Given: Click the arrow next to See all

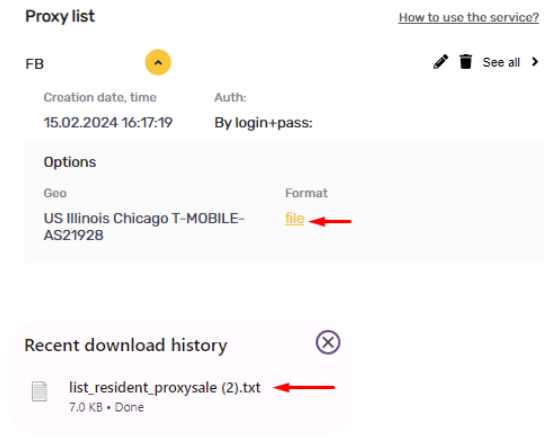Looking at the screenshot, I should click(535, 62).
